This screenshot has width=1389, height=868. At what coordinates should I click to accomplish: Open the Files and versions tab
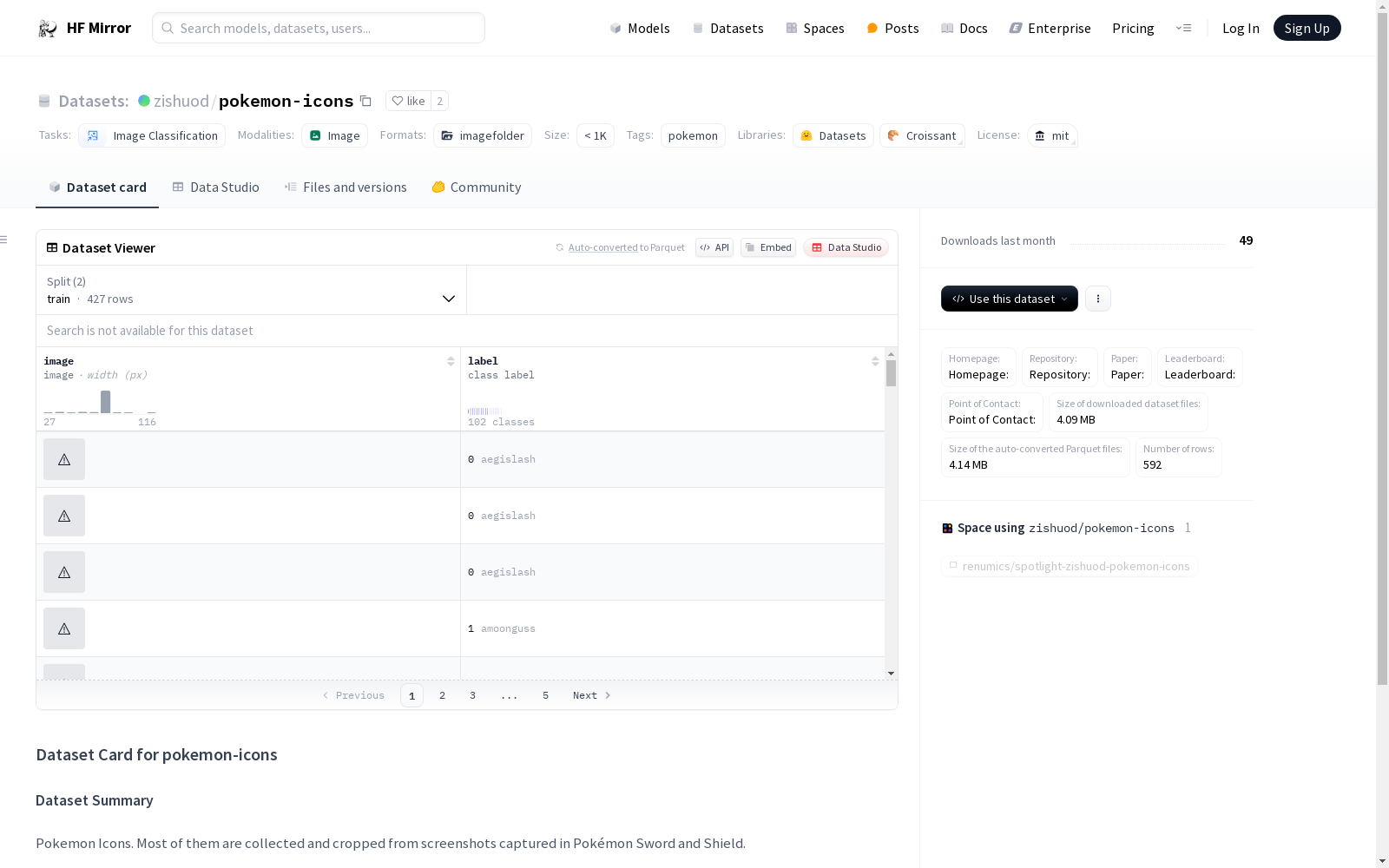(x=346, y=187)
